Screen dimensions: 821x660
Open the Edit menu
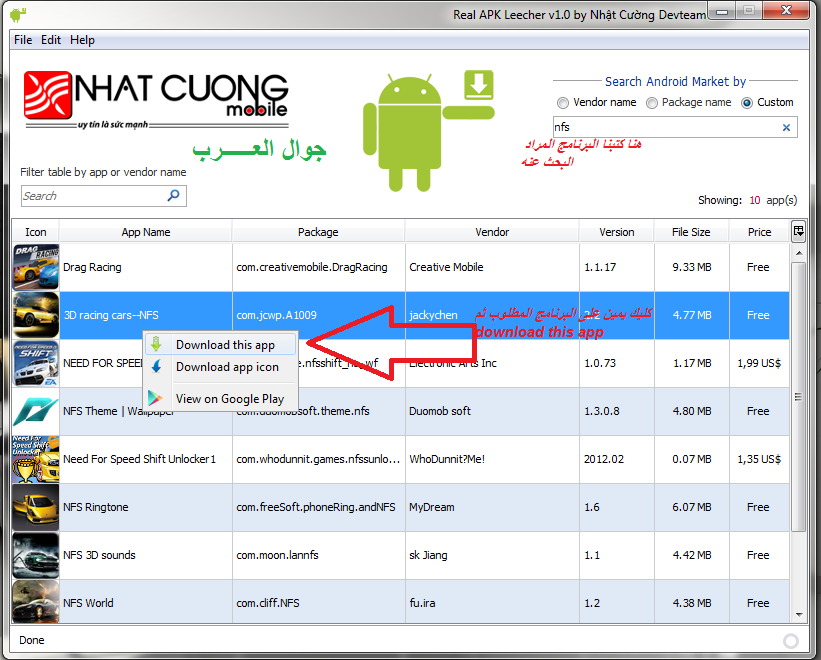point(51,40)
